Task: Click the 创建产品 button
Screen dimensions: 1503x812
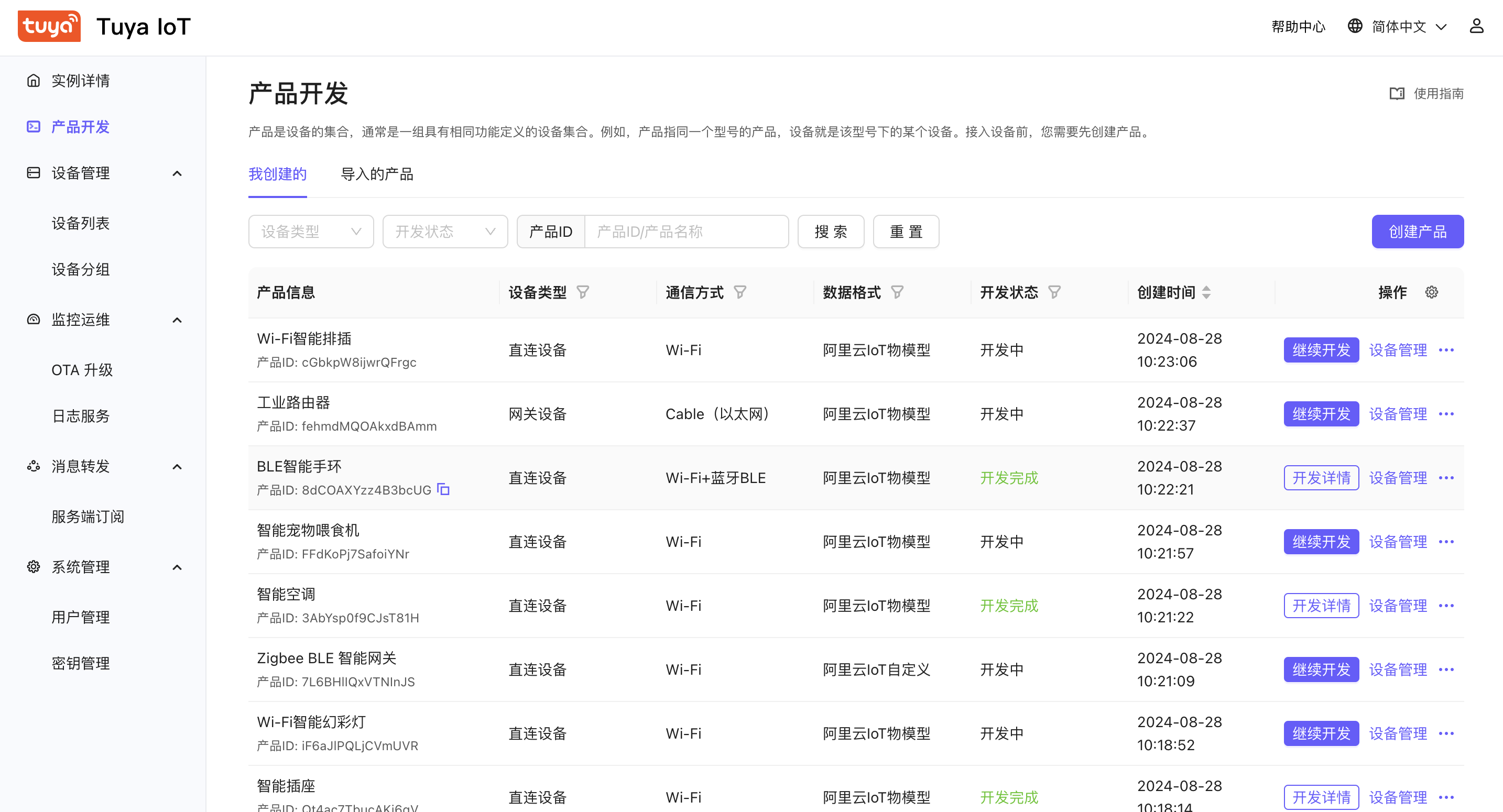Action: [1417, 232]
